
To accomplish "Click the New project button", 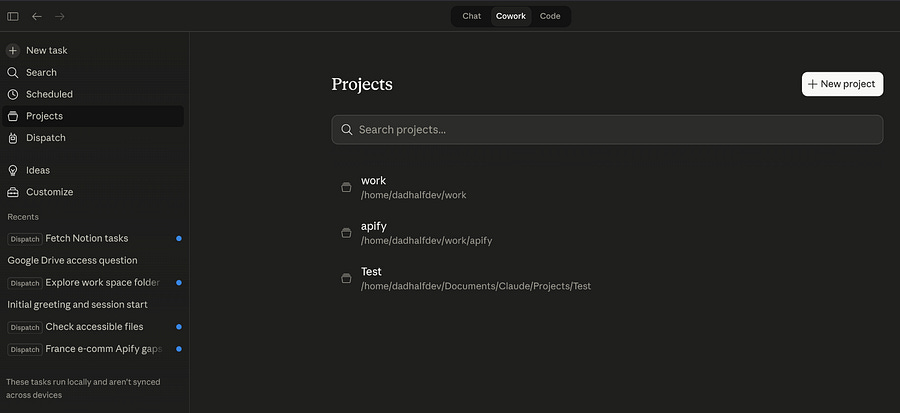I will pyautogui.click(x=842, y=84).
